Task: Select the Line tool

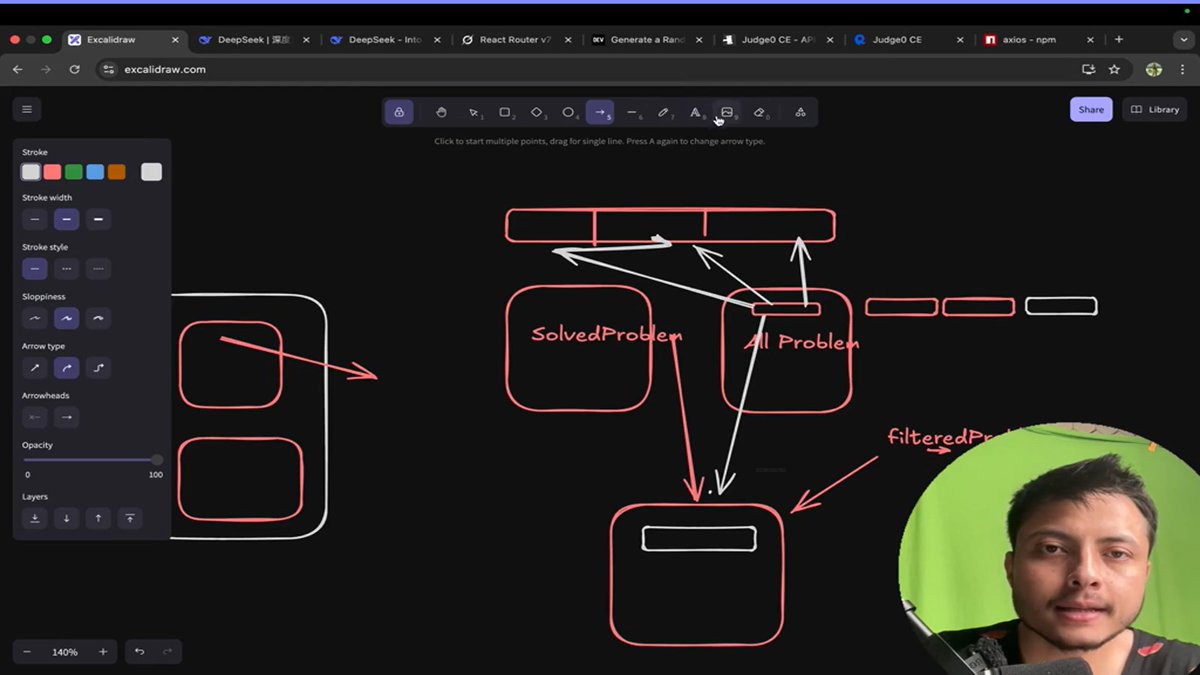Action: pos(632,112)
